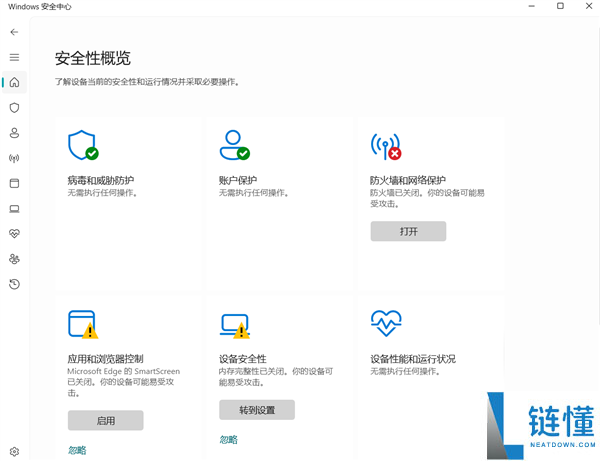Maximize the Windows 安全中心 window
600x461 pixels.
click(x=560, y=6)
